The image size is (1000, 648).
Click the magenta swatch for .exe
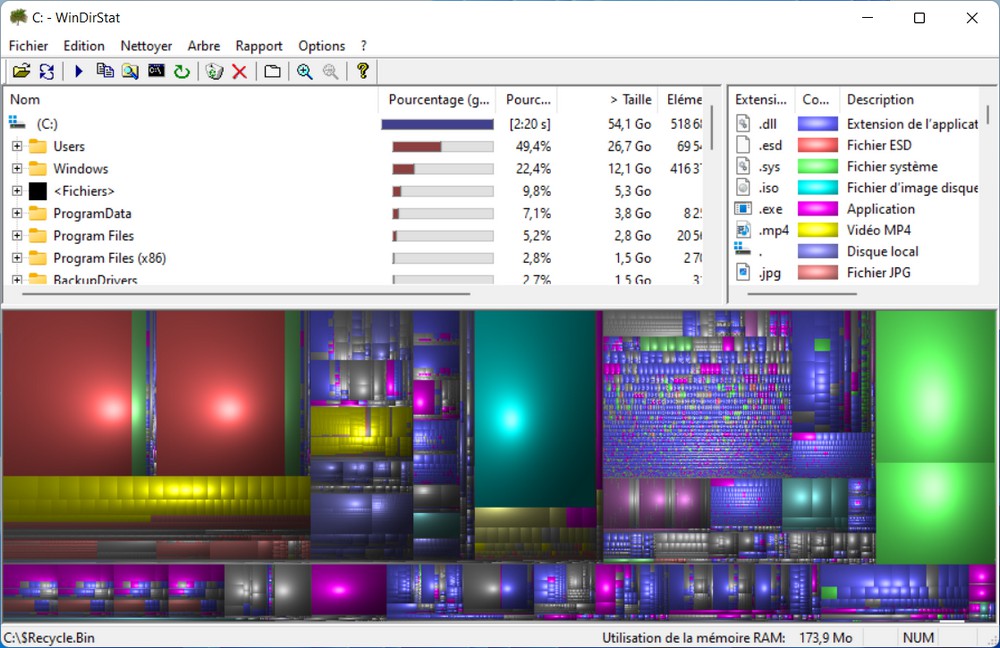pos(818,209)
